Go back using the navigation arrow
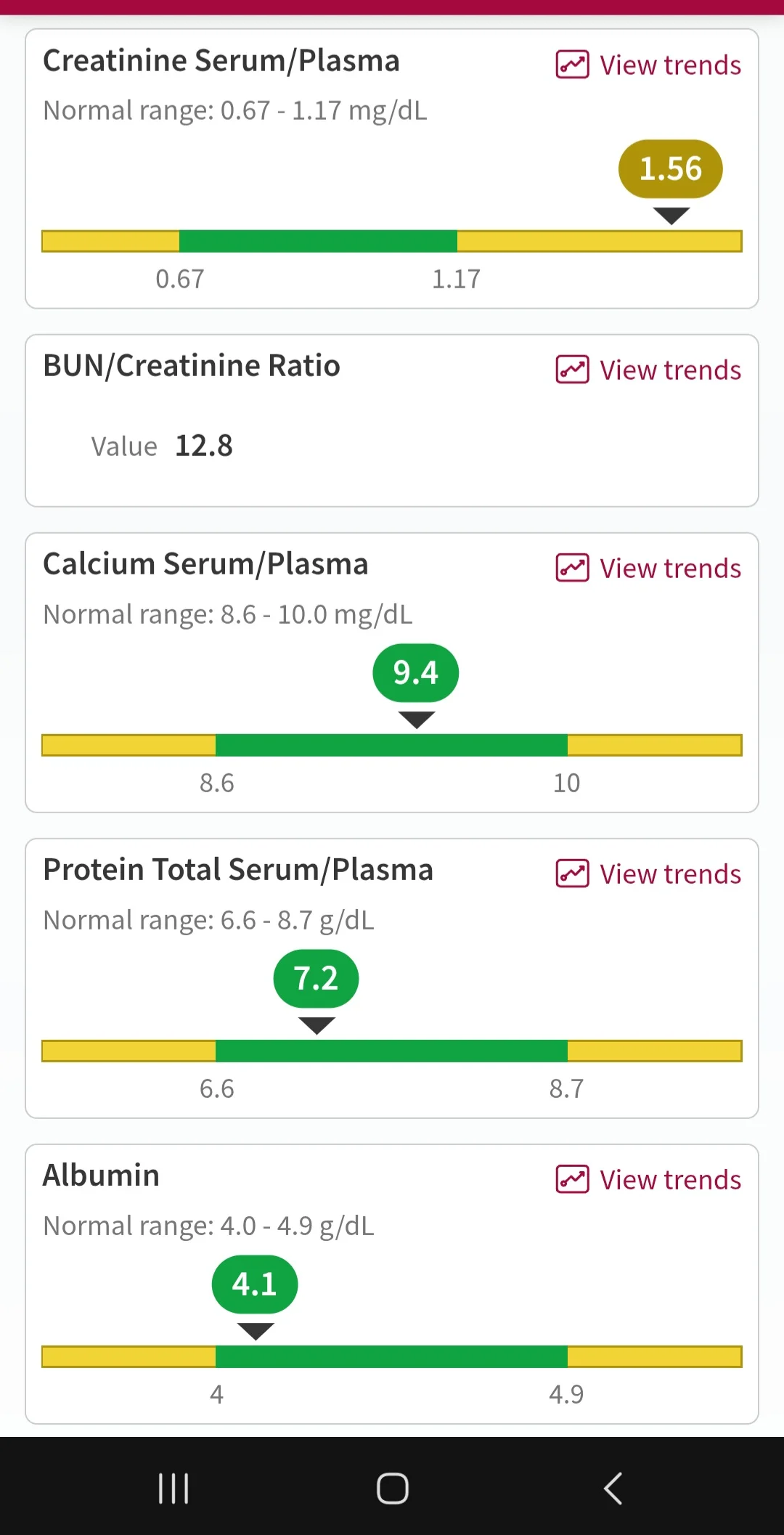The height and width of the screenshot is (1535, 784). [613, 1489]
